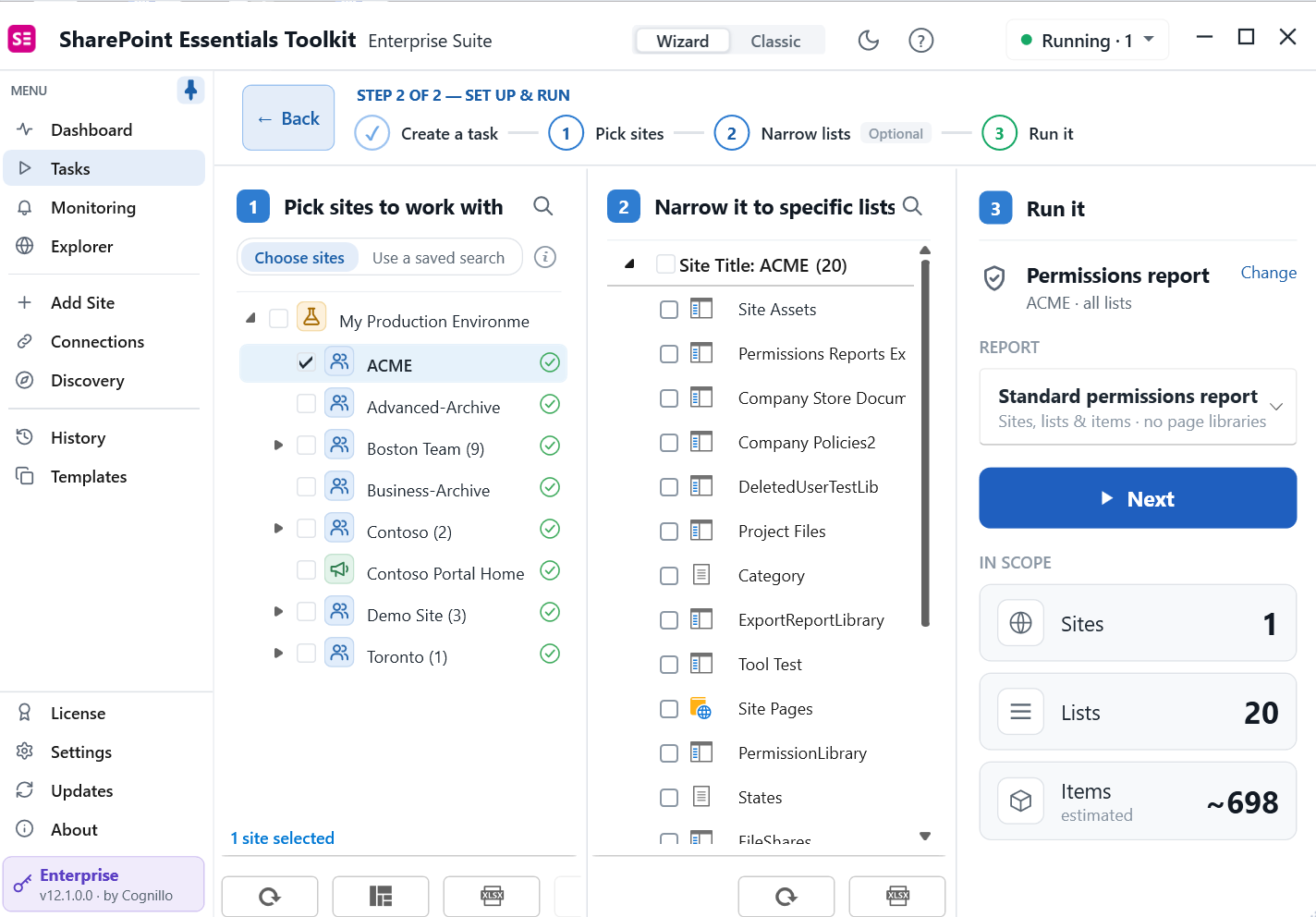Click the Sites globe icon in scope
This screenshot has height=917, width=1316.
click(x=1021, y=623)
